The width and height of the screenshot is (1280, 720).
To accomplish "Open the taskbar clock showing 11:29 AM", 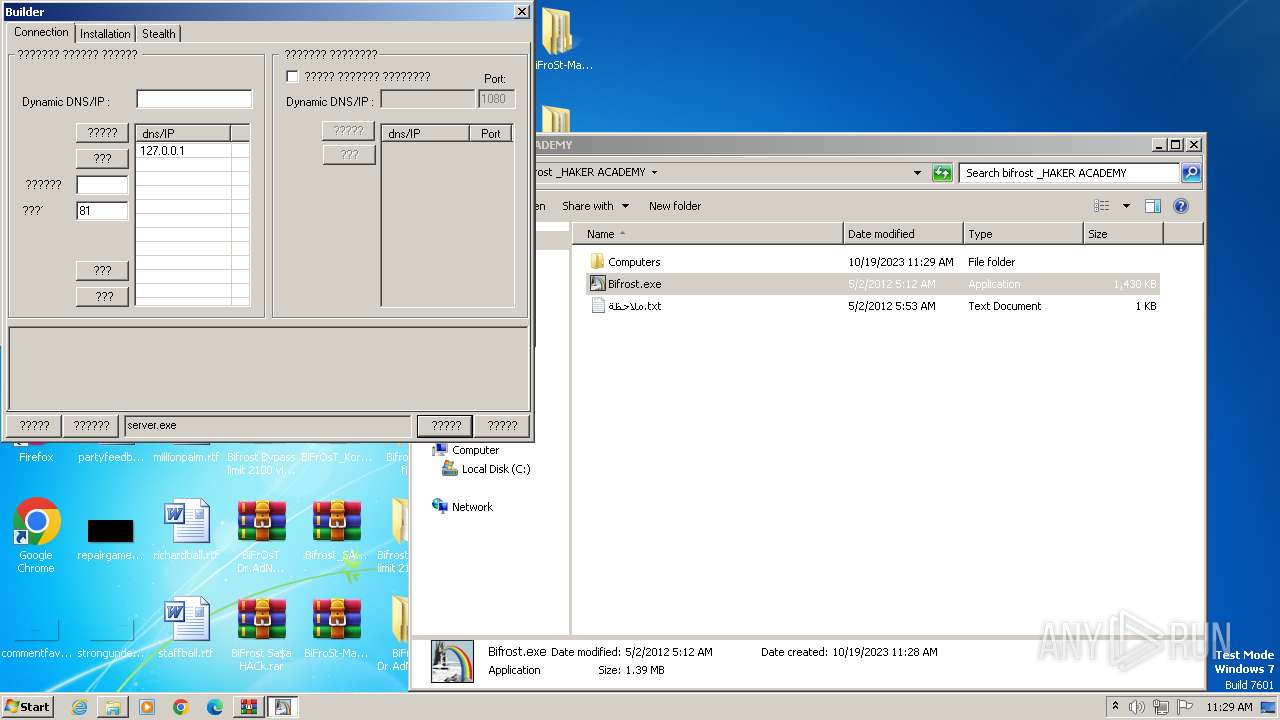I will pyautogui.click(x=1229, y=707).
